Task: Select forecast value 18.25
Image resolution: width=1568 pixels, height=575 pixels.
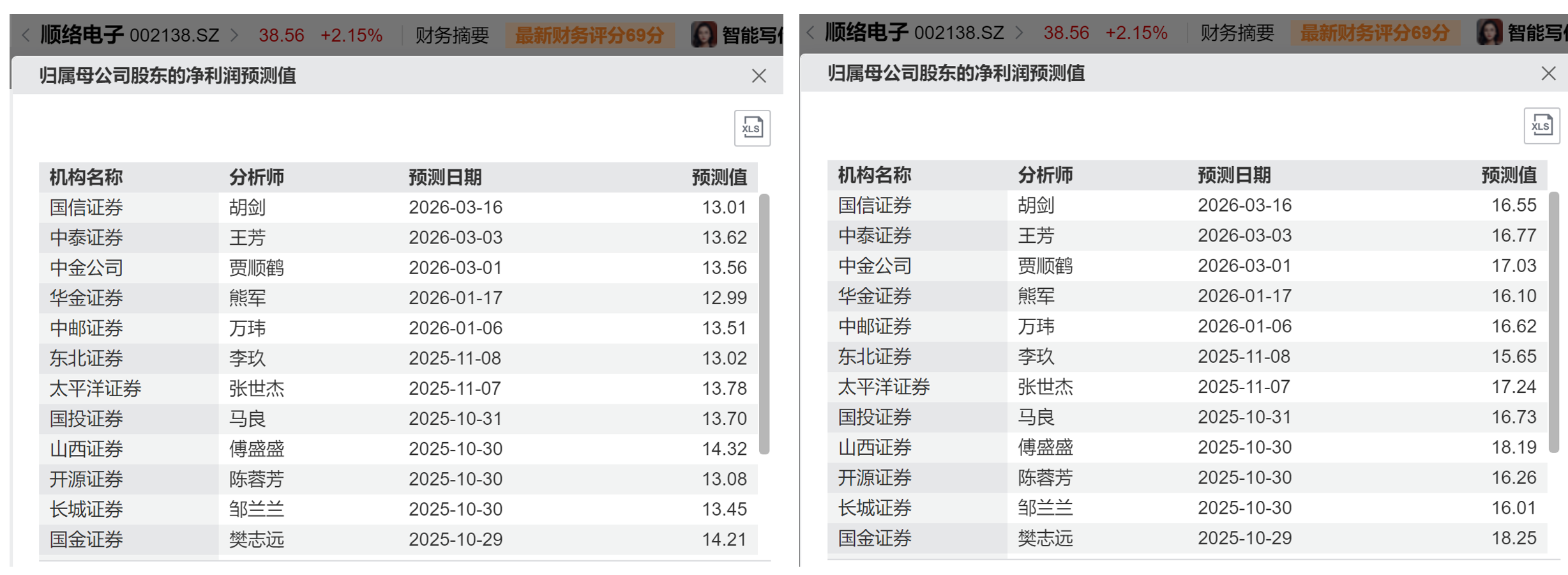Action: click(1514, 538)
